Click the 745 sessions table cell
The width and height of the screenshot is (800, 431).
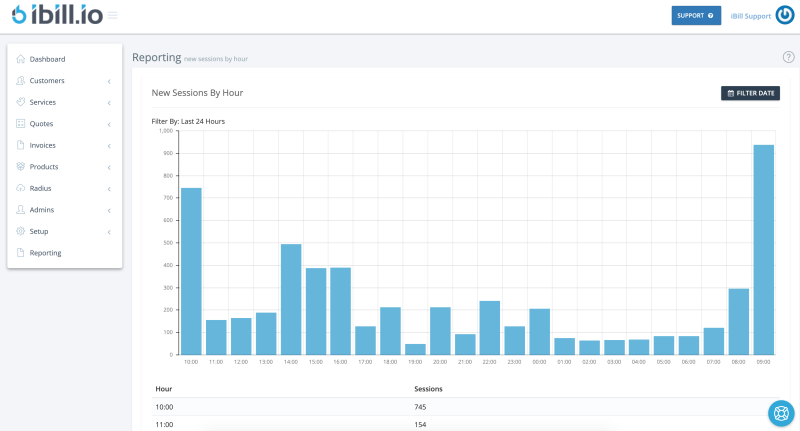click(420, 407)
